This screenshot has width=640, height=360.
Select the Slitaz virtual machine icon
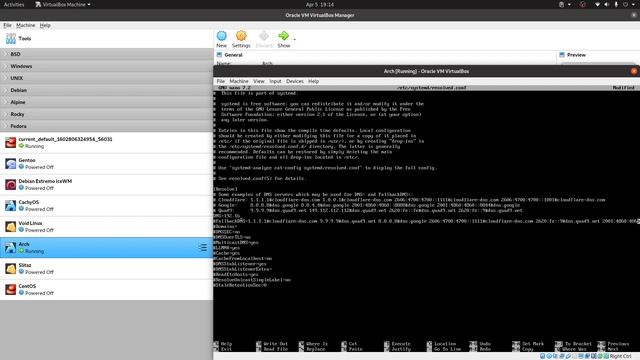click(x=11, y=269)
